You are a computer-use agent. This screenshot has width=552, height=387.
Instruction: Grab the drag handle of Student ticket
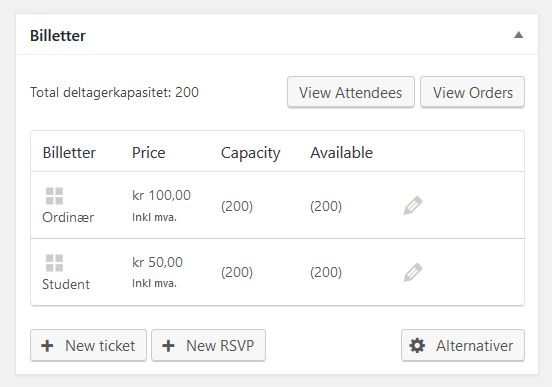click(55, 263)
